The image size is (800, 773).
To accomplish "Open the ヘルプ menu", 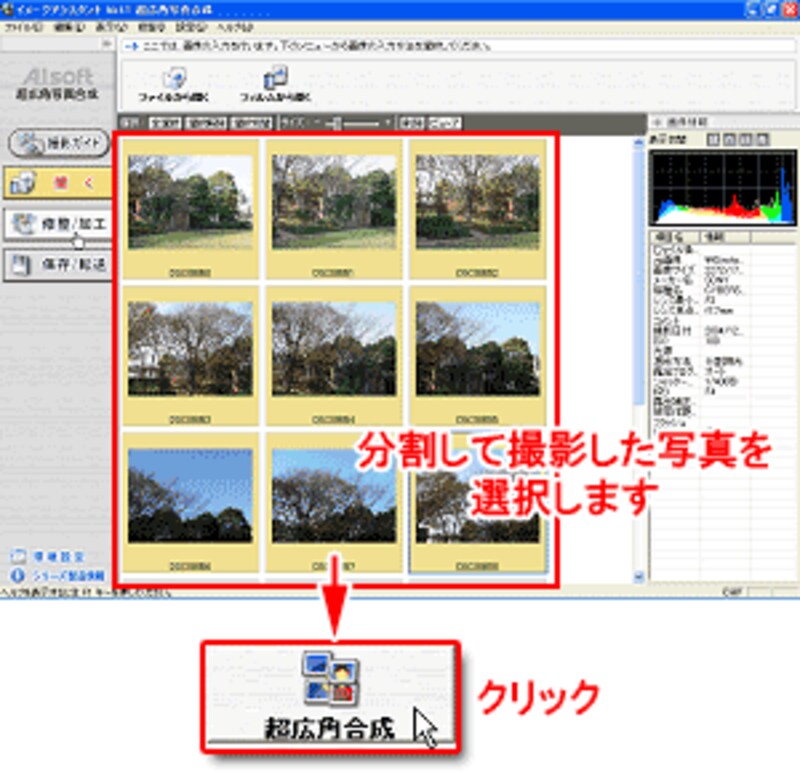I will [x=233, y=28].
